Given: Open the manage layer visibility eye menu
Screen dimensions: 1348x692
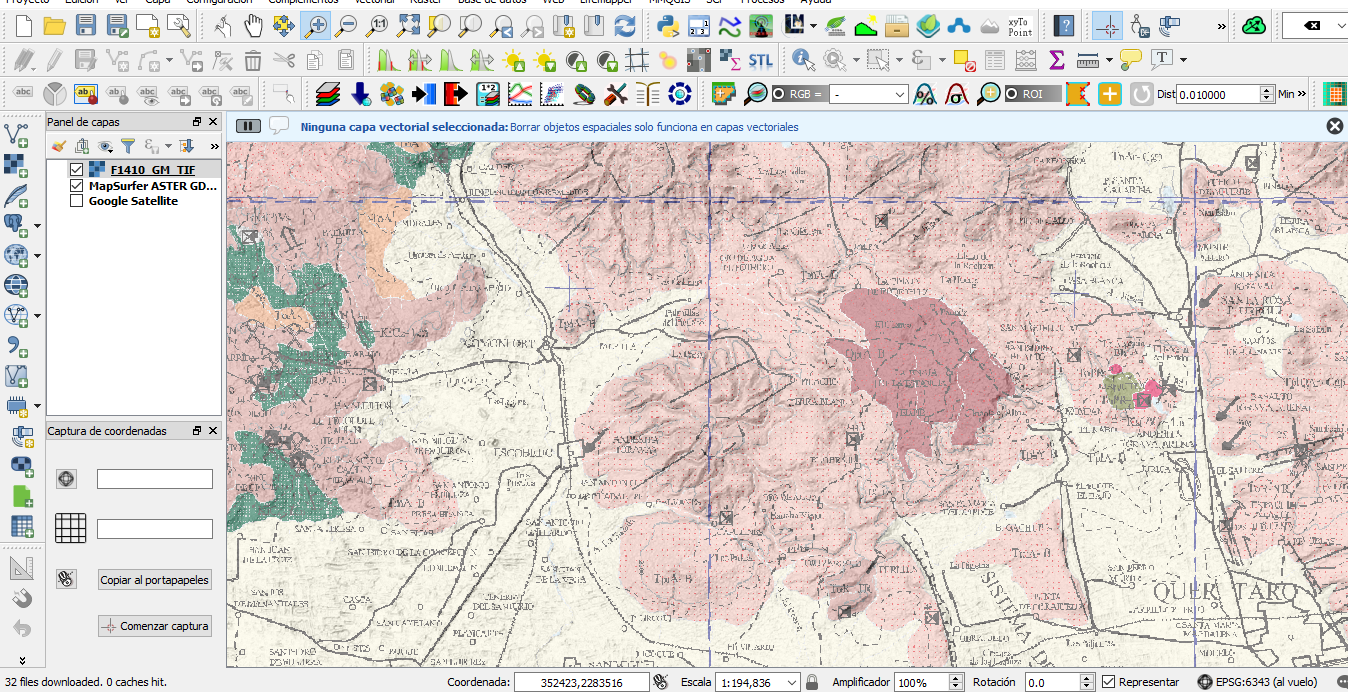Looking at the screenshot, I should click(x=106, y=146).
